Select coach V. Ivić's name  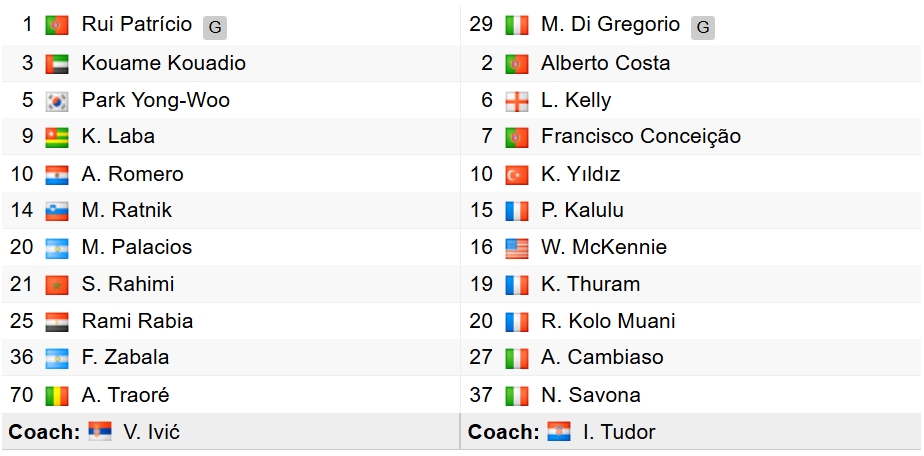pyautogui.click(x=151, y=432)
